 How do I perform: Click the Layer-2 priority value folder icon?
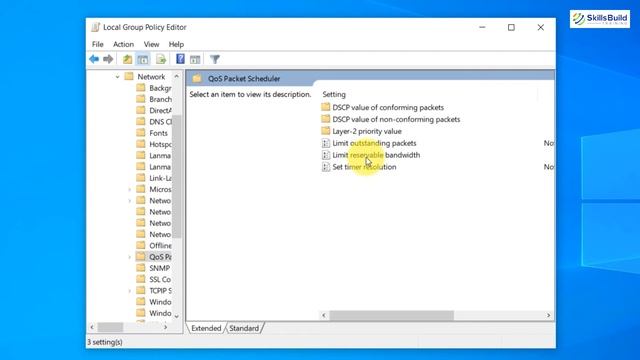pyautogui.click(x=325, y=131)
